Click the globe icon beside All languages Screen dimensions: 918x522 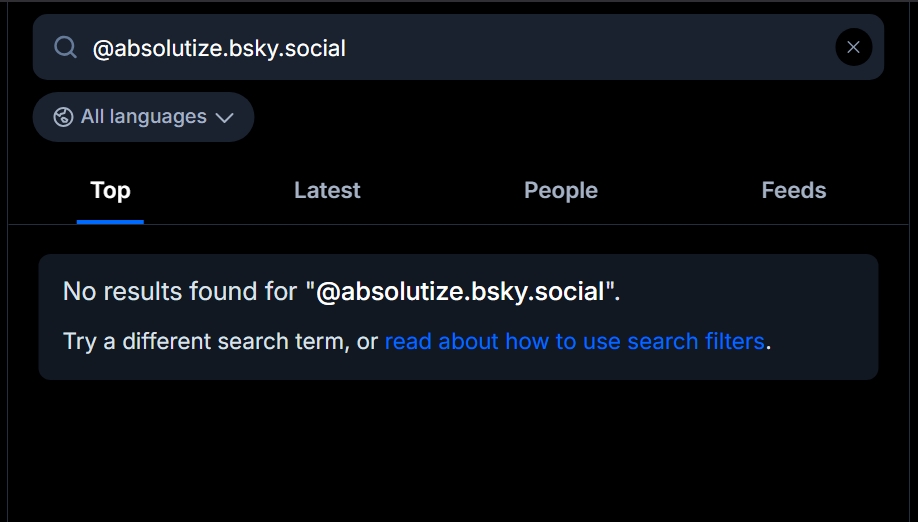coord(63,117)
